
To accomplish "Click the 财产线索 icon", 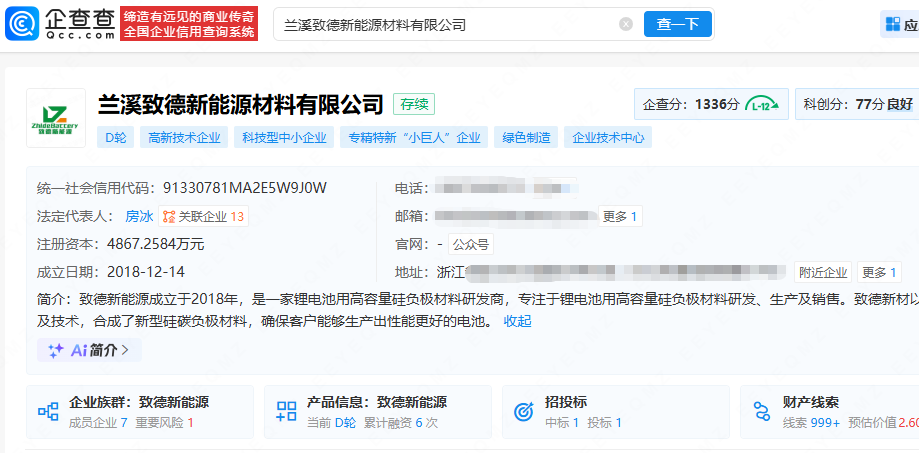I will (761, 411).
